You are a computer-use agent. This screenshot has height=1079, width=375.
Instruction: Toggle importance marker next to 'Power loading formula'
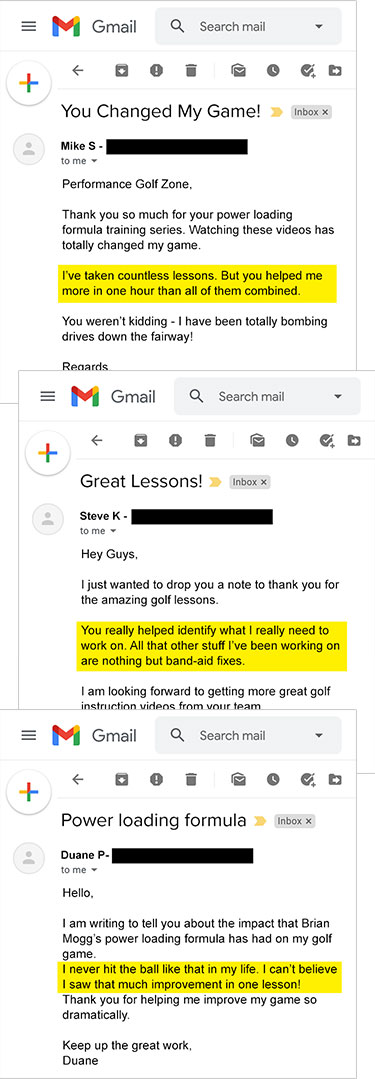(x=260, y=820)
